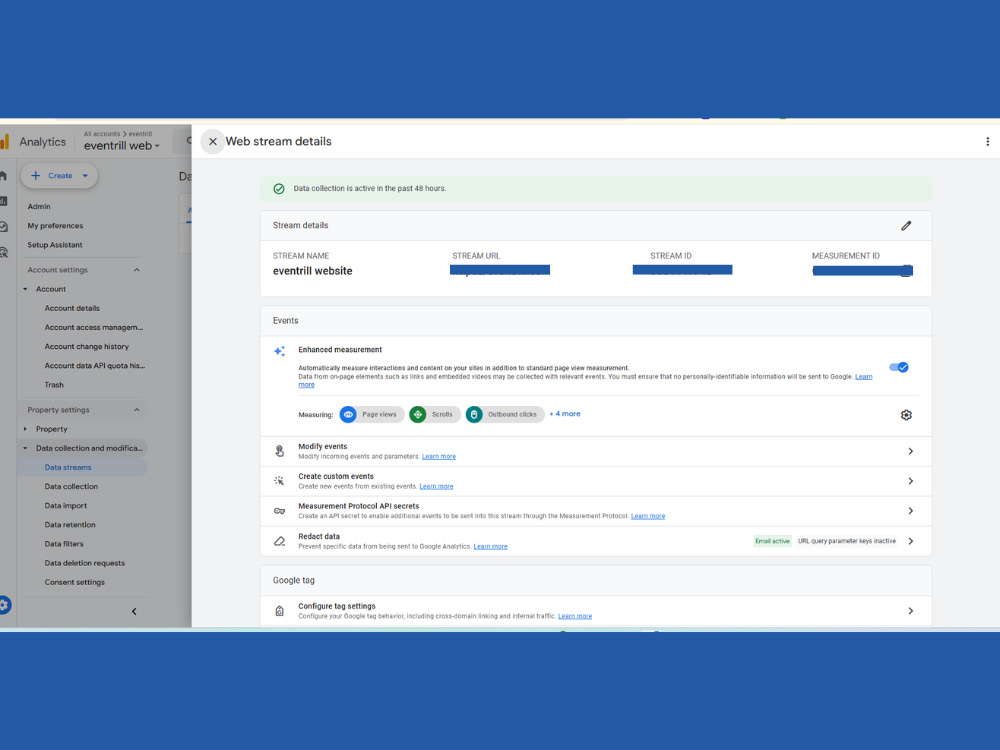
Task: Select Data streams in sidebar
Action: coord(68,467)
